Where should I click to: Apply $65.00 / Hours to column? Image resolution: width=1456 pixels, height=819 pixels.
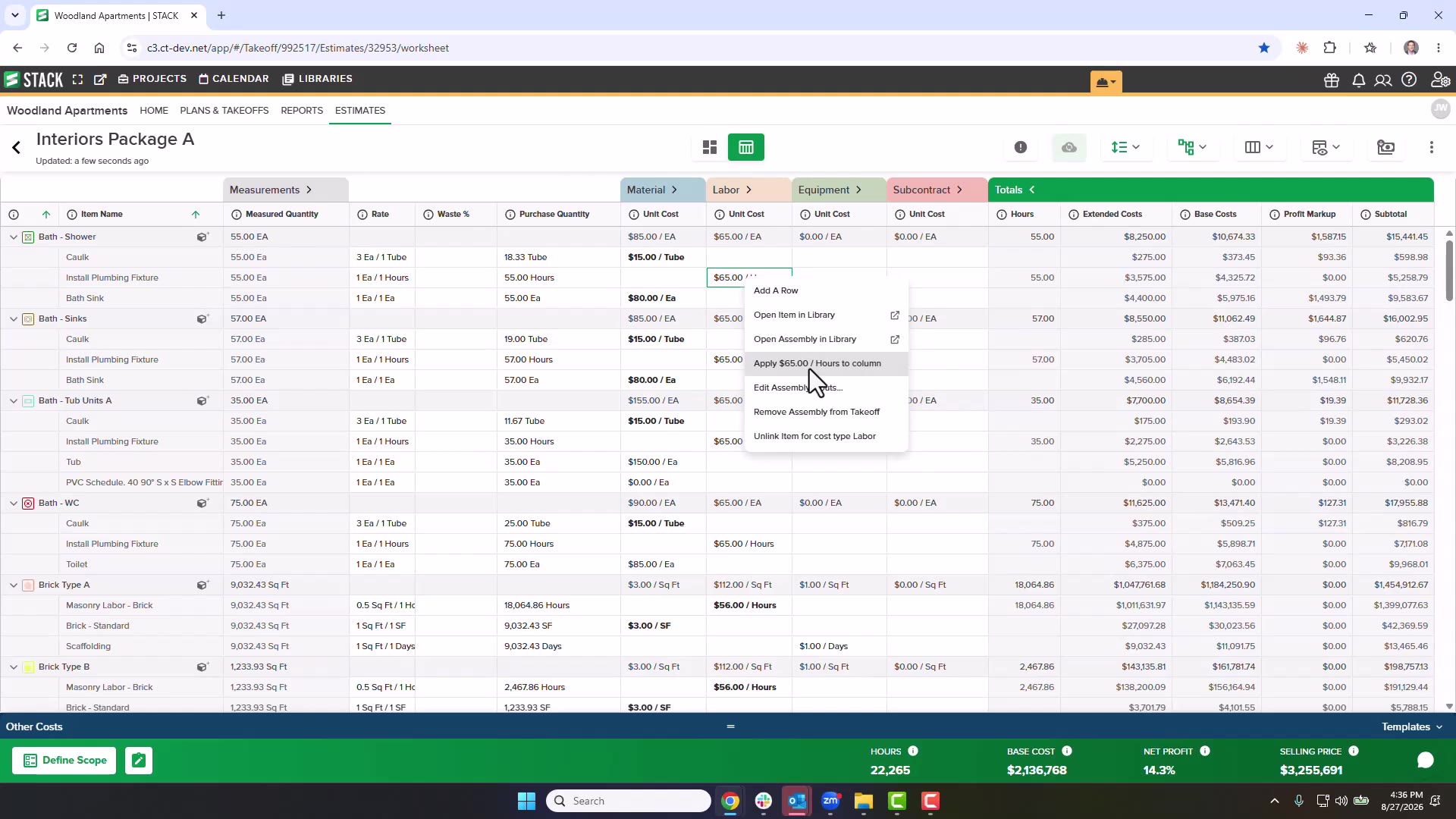tap(827, 363)
